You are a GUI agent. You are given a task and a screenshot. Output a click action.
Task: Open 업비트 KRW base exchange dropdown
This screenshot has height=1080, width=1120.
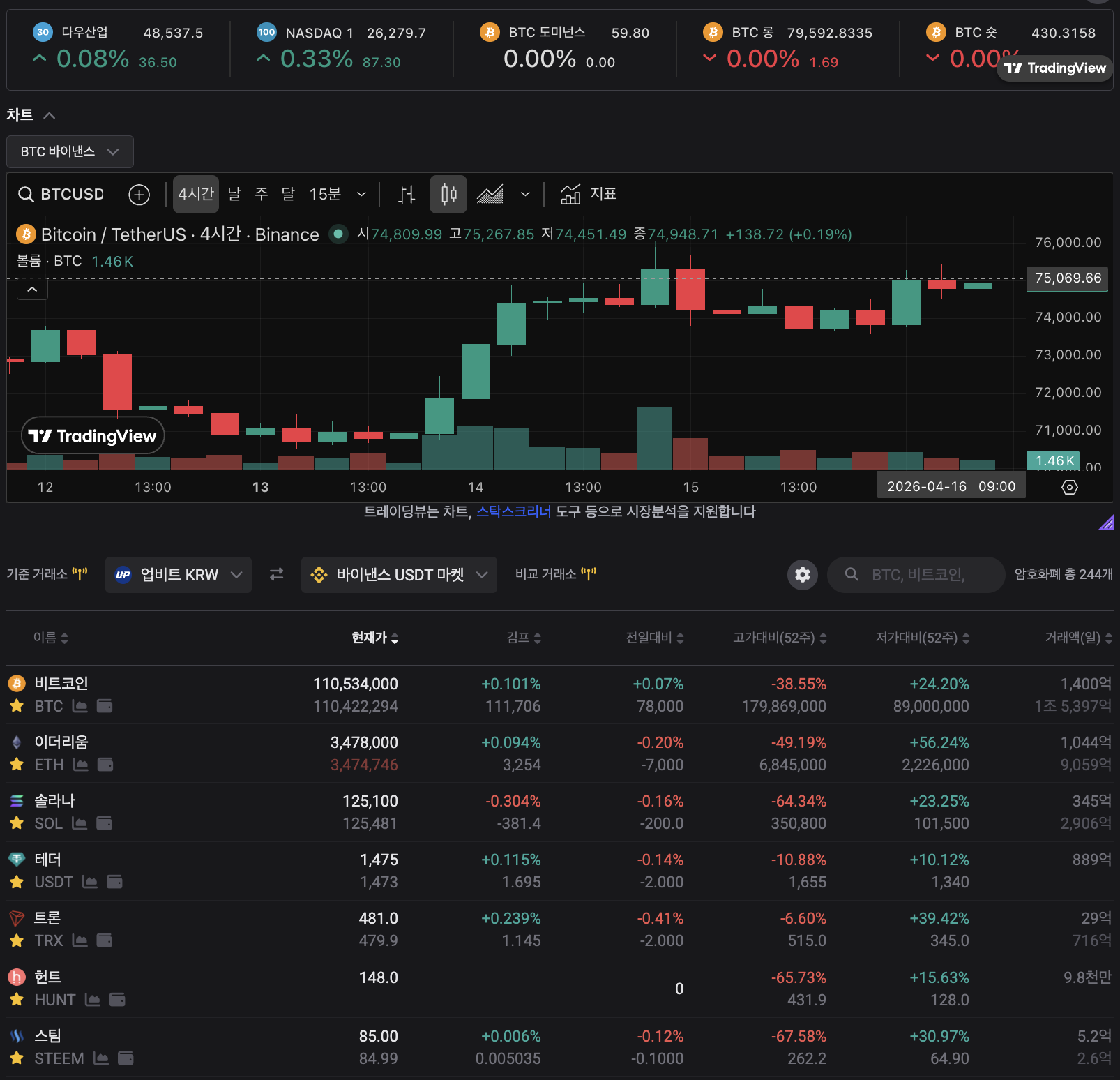(x=179, y=575)
